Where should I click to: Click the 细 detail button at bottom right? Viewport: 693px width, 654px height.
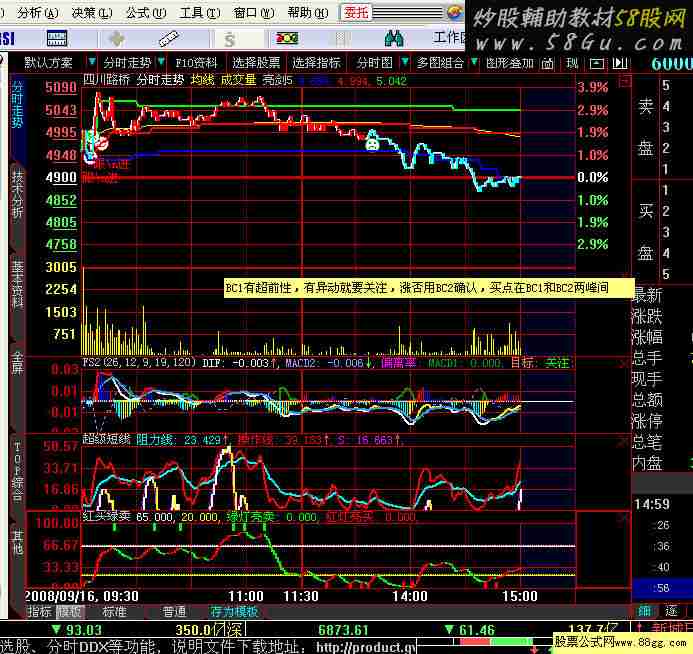[x=645, y=612]
